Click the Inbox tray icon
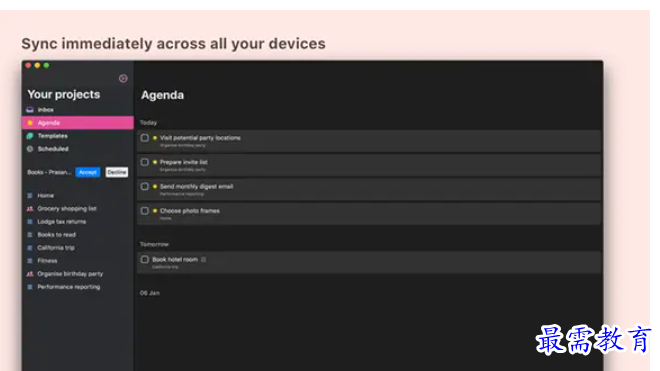Screen dimensions: 660x371 coord(30,110)
